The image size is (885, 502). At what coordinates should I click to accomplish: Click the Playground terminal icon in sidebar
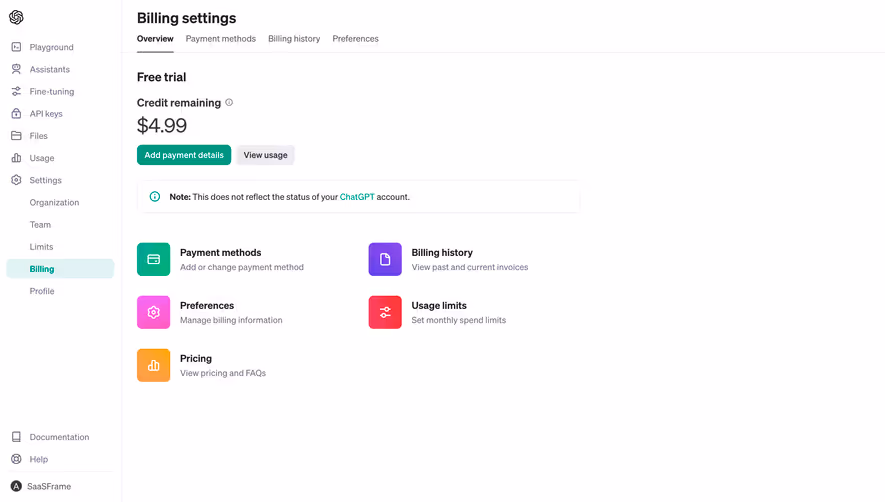(16, 47)
